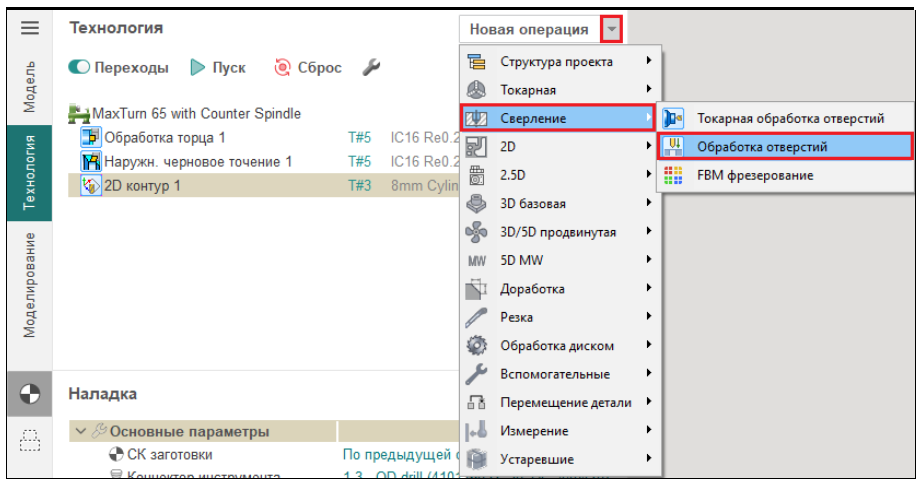This screenshot has width=921, height=482.
Task: Select the Обработка торца 1 operation icon
Action: point(90,137)
